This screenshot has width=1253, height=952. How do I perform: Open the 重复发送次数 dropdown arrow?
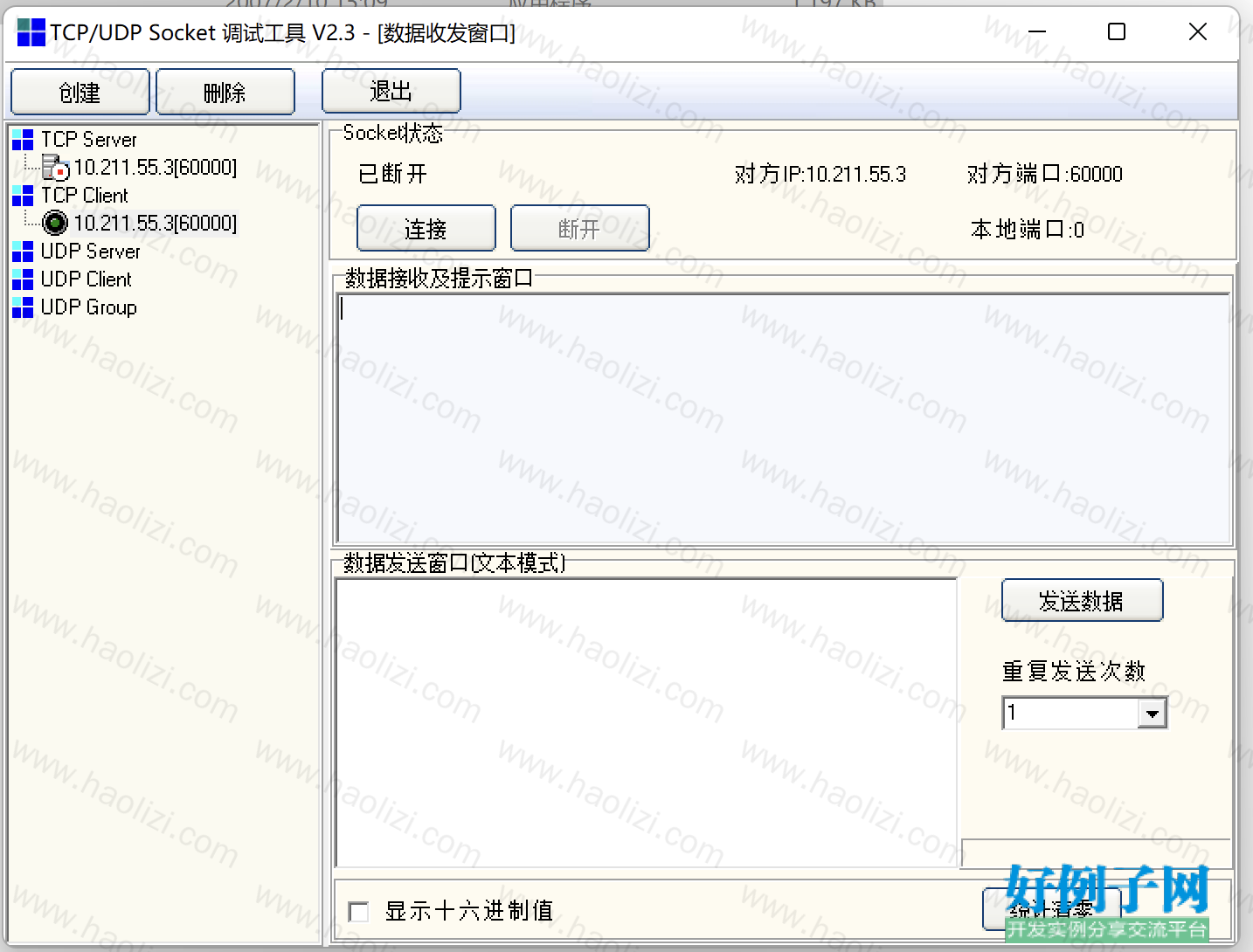[x=1153, y=714]
